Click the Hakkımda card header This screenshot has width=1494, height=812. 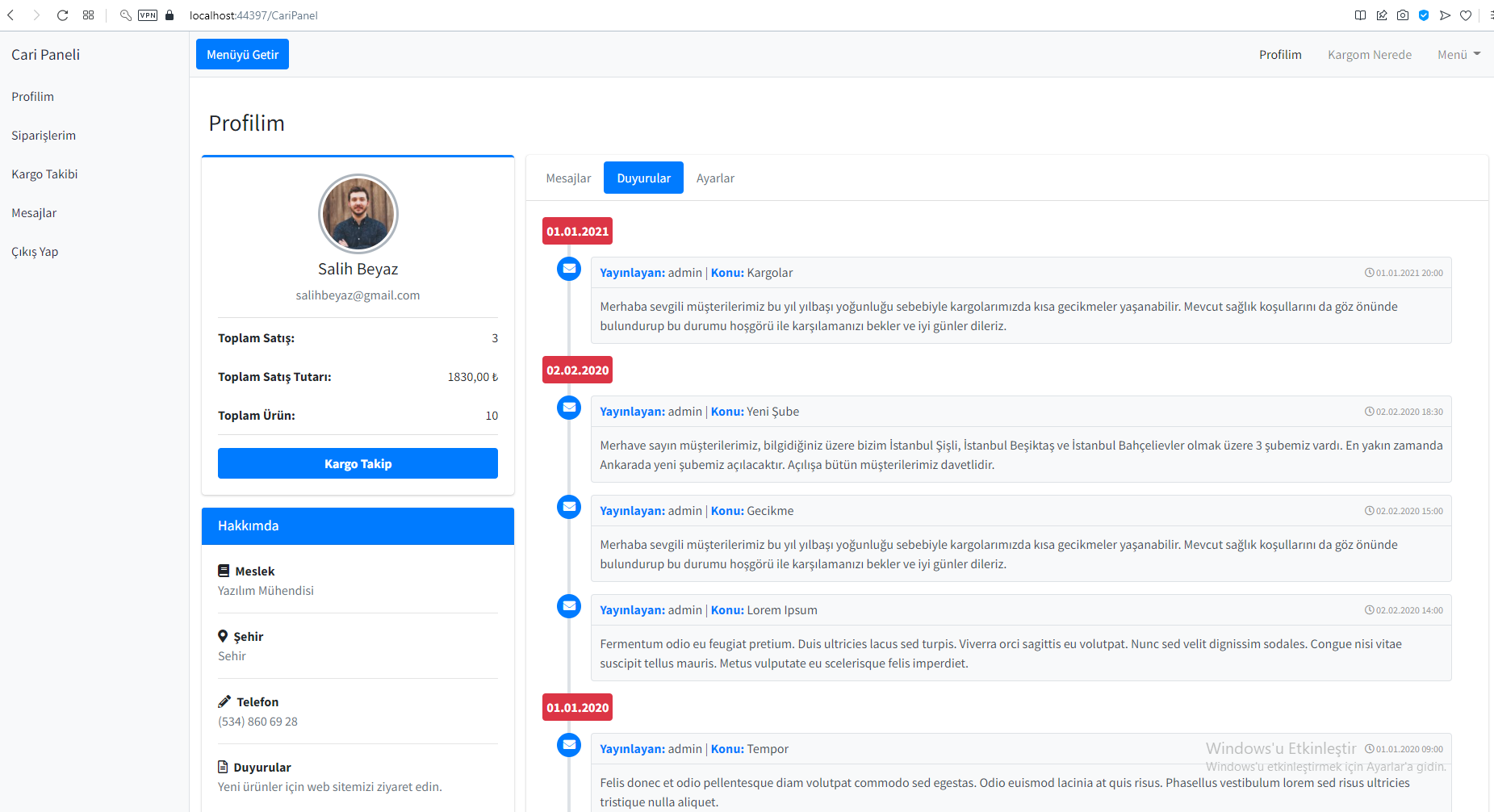point(358,525)
